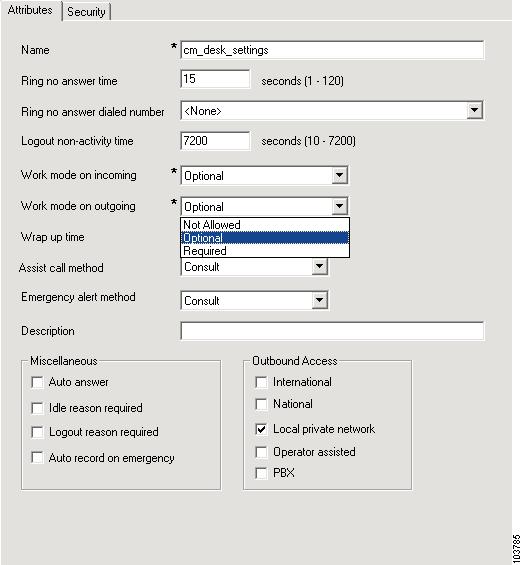This screenshot has width=521, height=565.
Task: Switch to the Security tab
Action: click(x=86, y=12)
